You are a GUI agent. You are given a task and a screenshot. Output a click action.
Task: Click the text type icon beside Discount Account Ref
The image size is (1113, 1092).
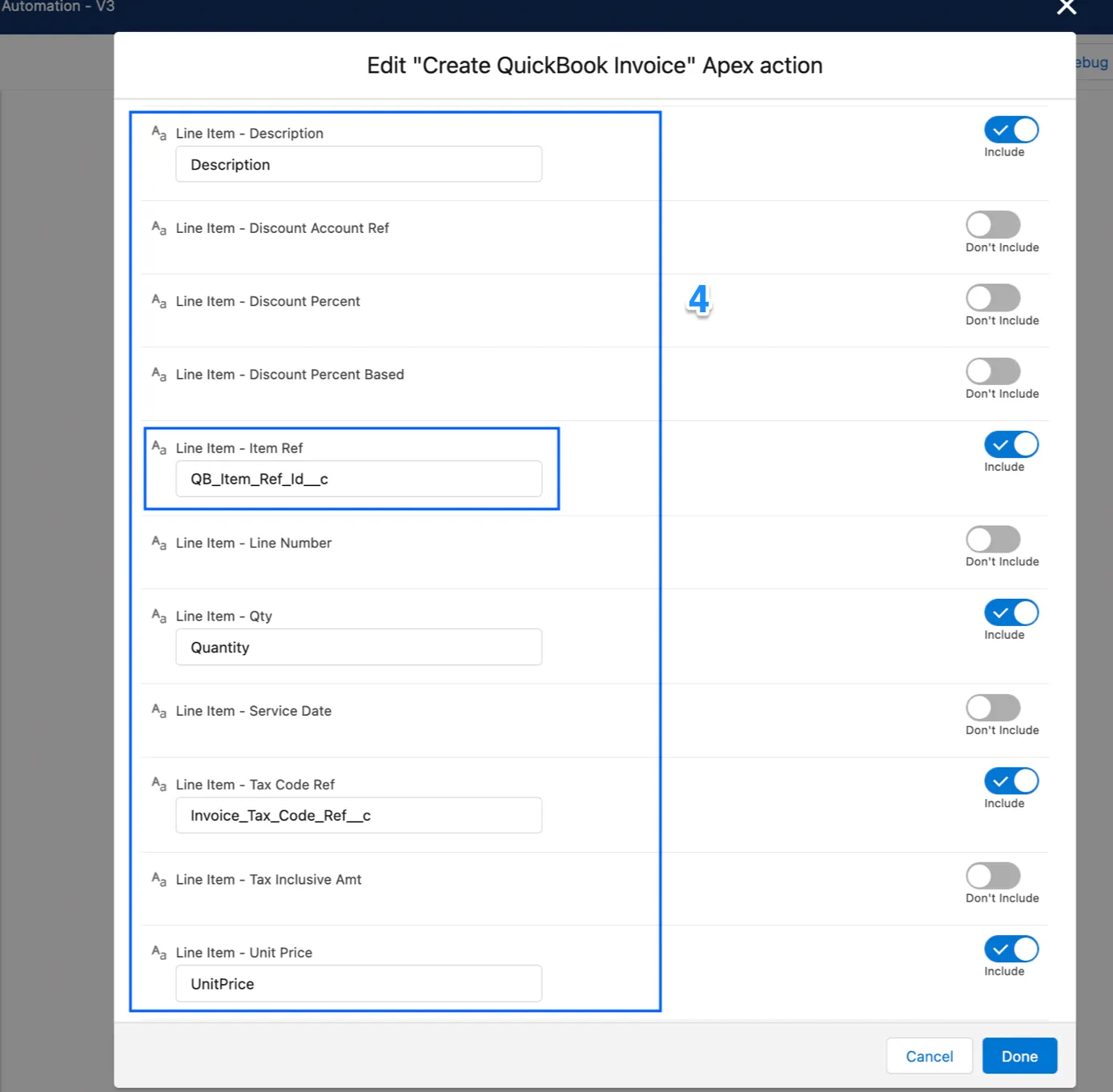(x=159, y=228)
